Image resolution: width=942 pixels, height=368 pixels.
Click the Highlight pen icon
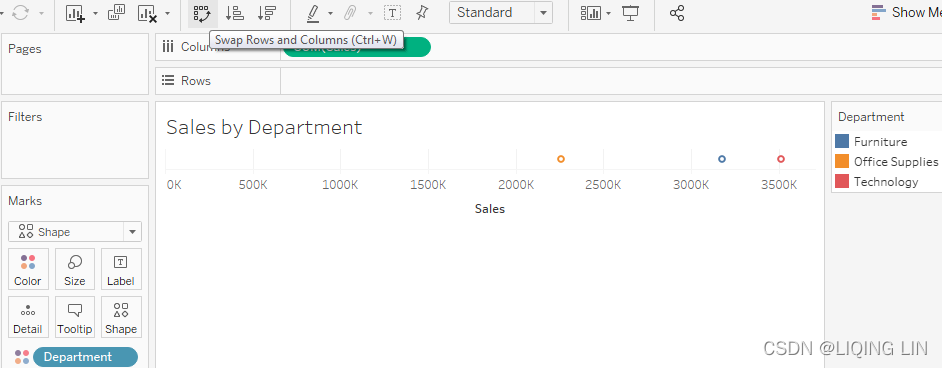[313, 13]
